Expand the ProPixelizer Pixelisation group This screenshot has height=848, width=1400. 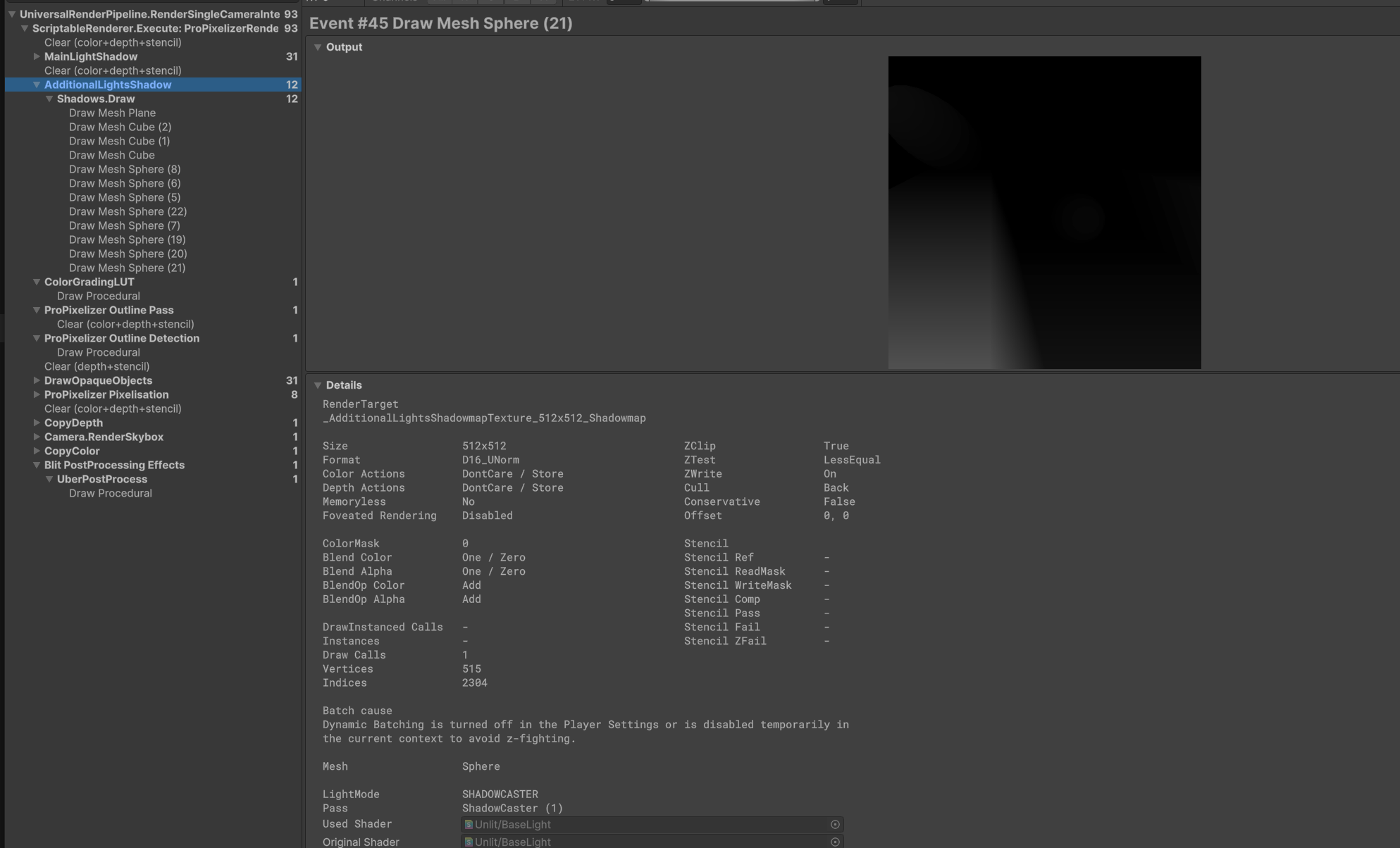[37, 394]
